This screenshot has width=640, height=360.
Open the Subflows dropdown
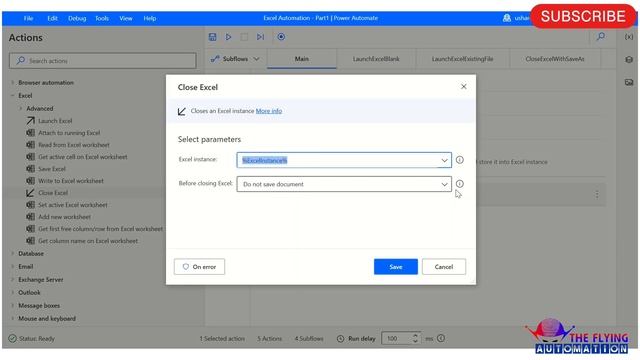[x=236, y=59]
